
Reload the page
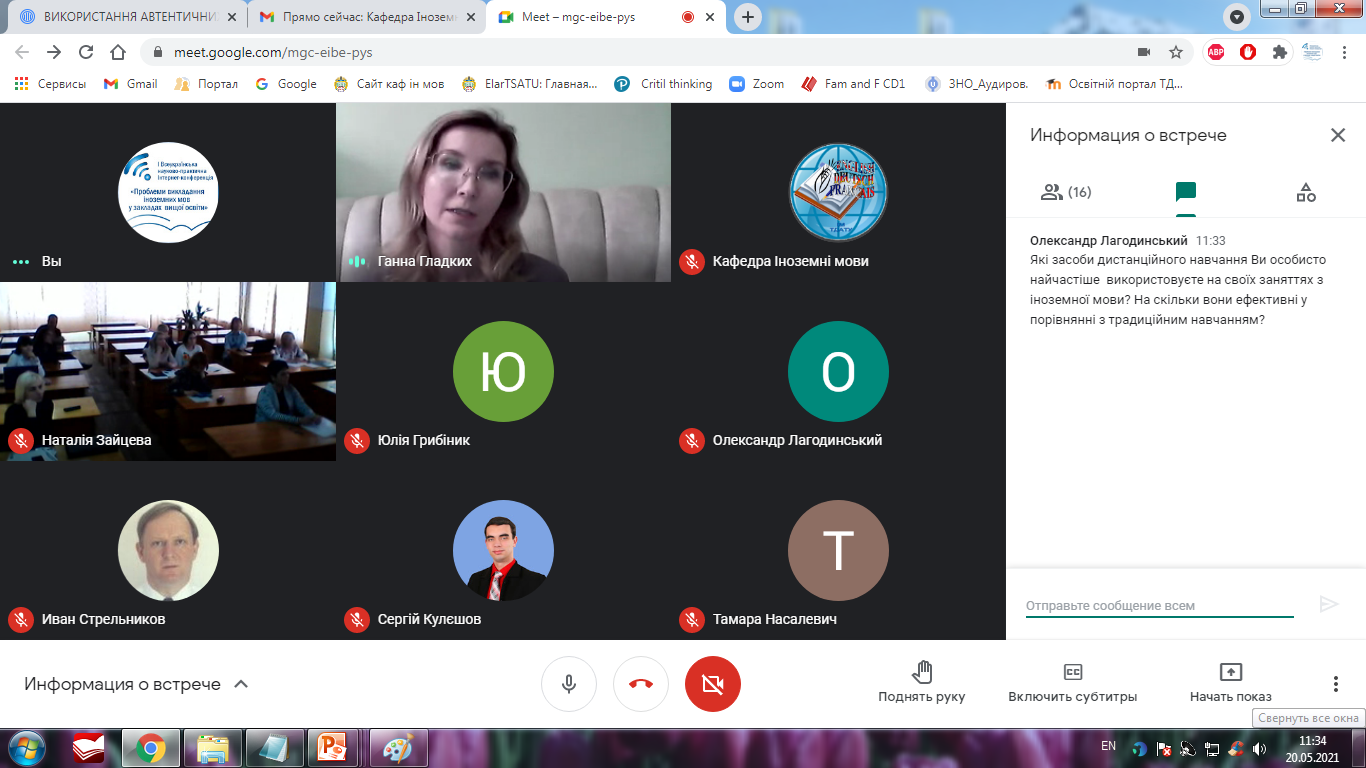(86, 52)
